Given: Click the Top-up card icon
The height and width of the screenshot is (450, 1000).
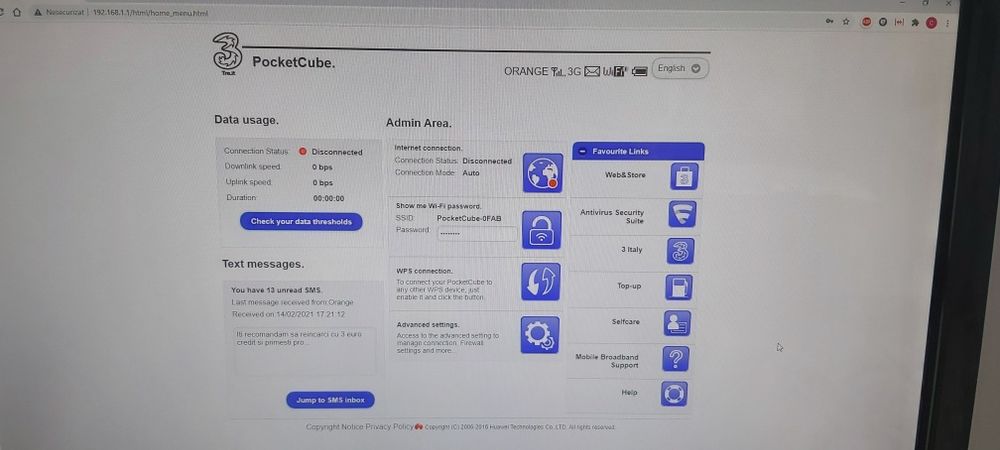Looking at the screenshot, I should tap(679, 287).
